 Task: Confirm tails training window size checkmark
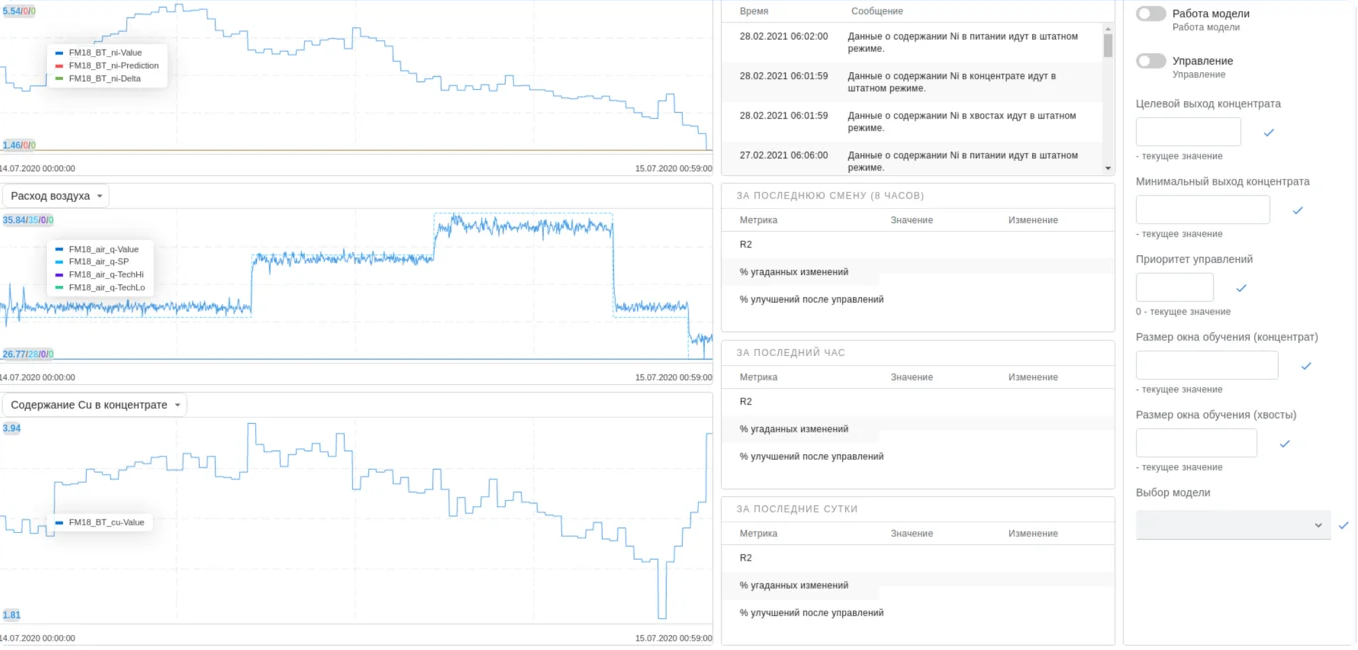(1285, 444)
